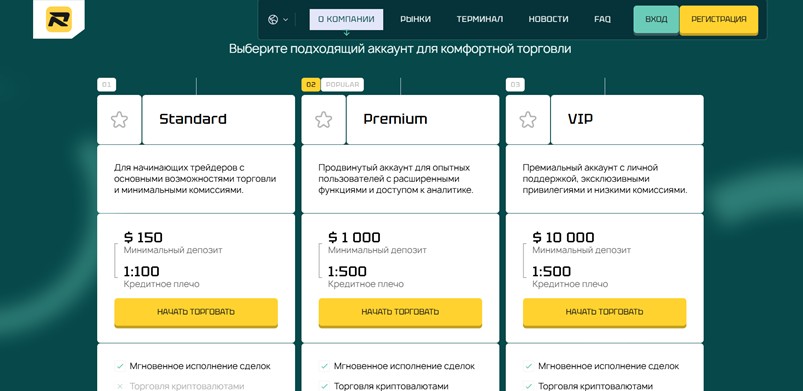Open the FAQ navigation link
The image size is (803, 391).
[x=602, y=19]
